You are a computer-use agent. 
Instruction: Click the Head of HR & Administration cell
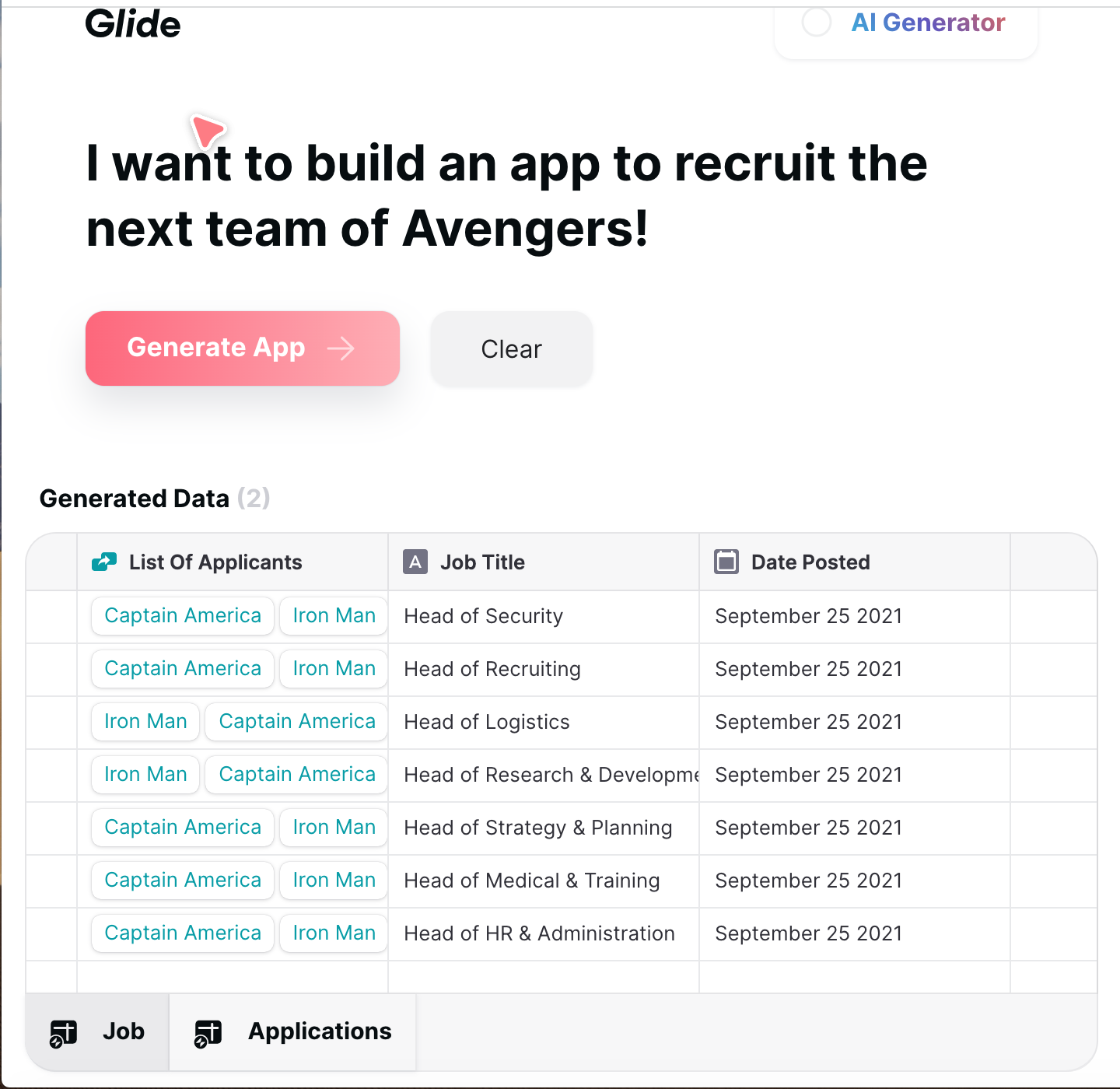point(544,933)
